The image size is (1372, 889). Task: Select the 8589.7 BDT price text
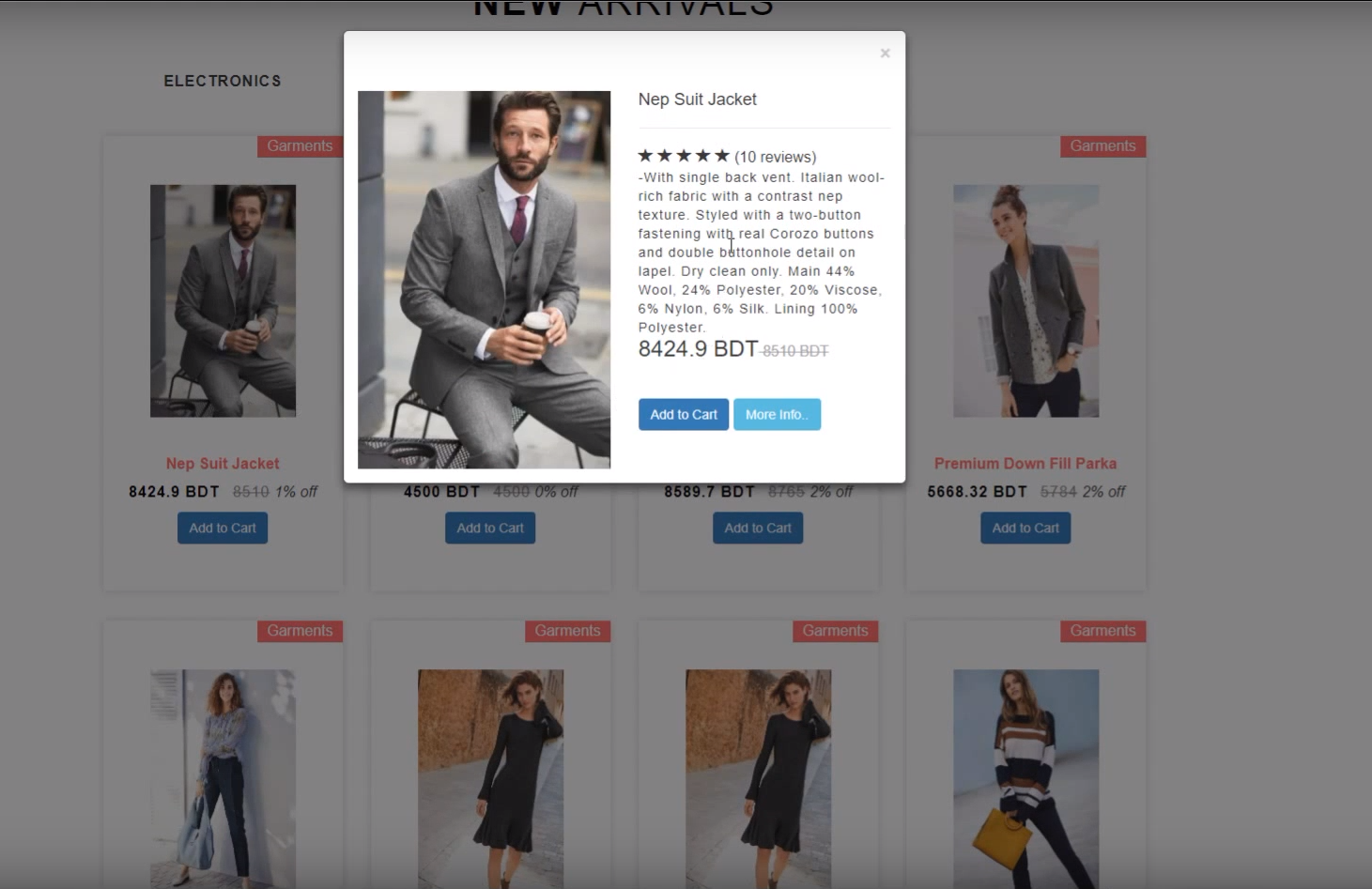(x=709, y=492)
